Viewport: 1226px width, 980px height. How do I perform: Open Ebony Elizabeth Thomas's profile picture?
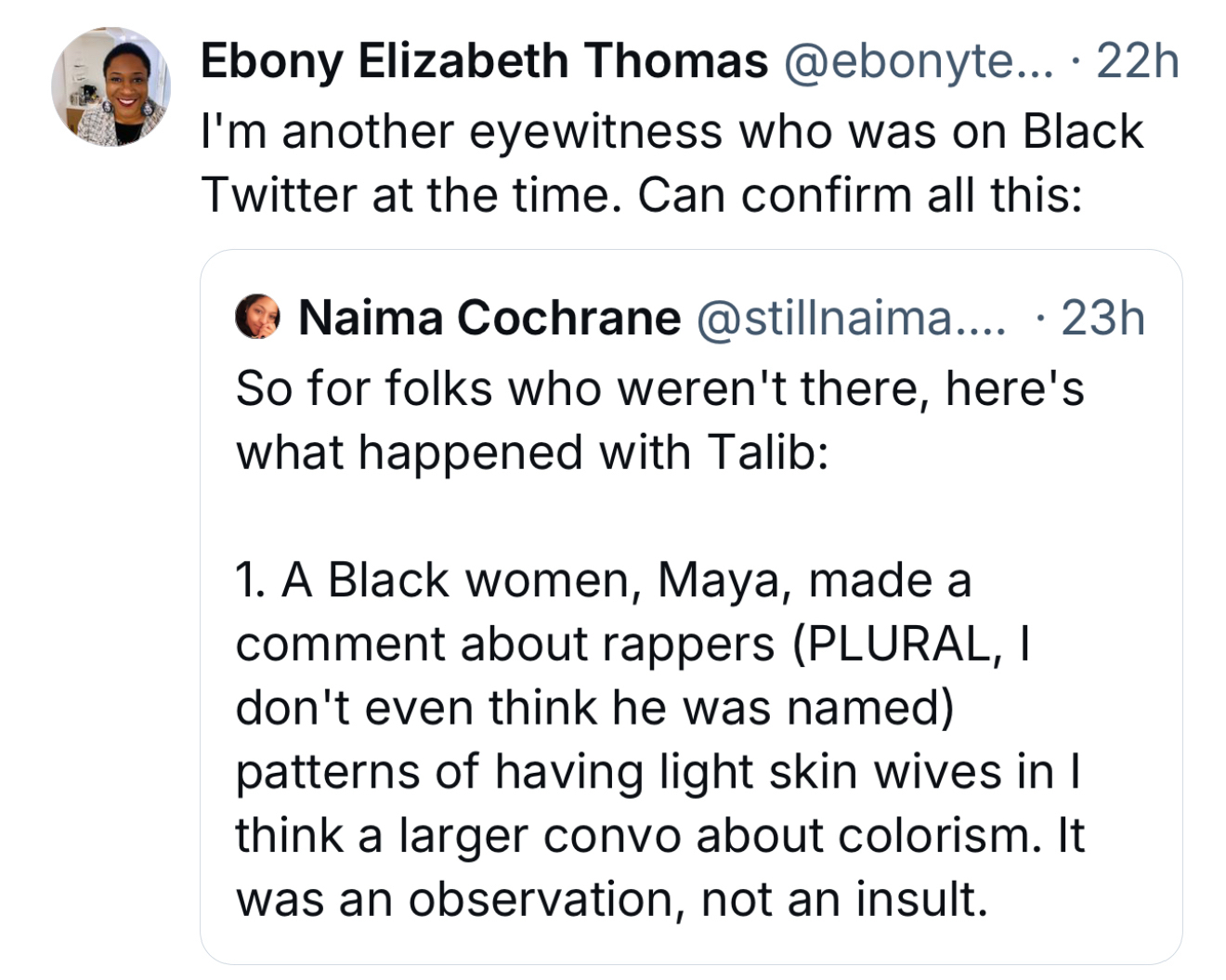(x=111, y=87)
